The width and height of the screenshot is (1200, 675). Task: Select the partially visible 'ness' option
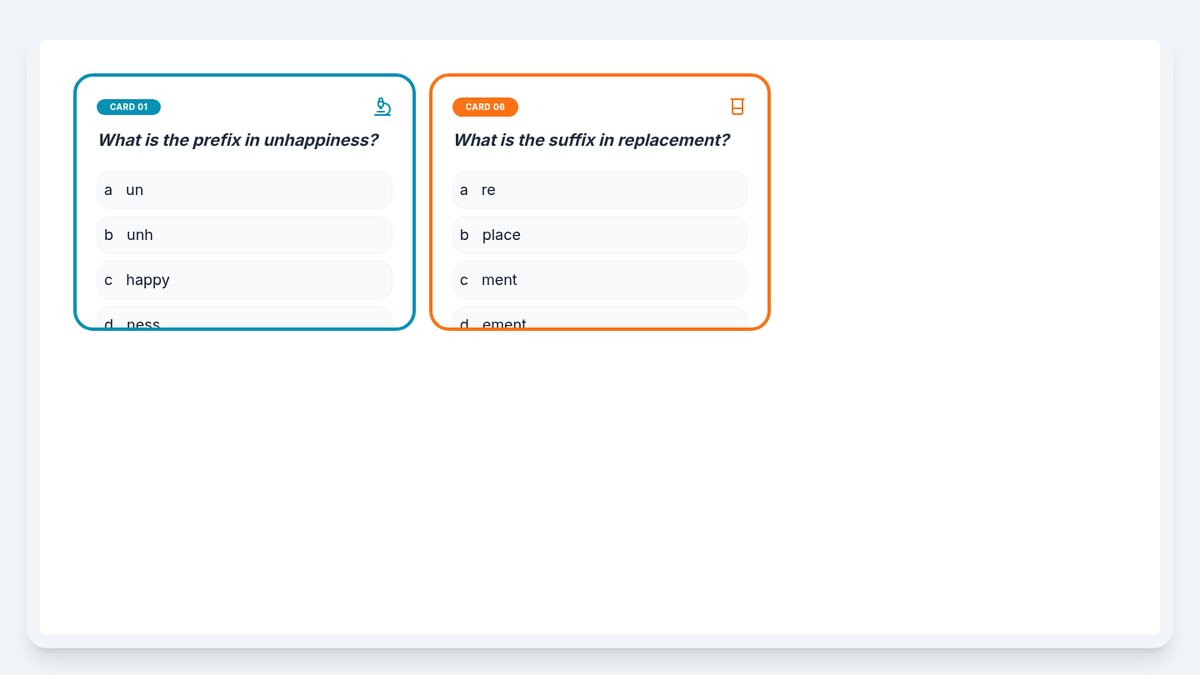pyautogui.click(x=244, y=319)
